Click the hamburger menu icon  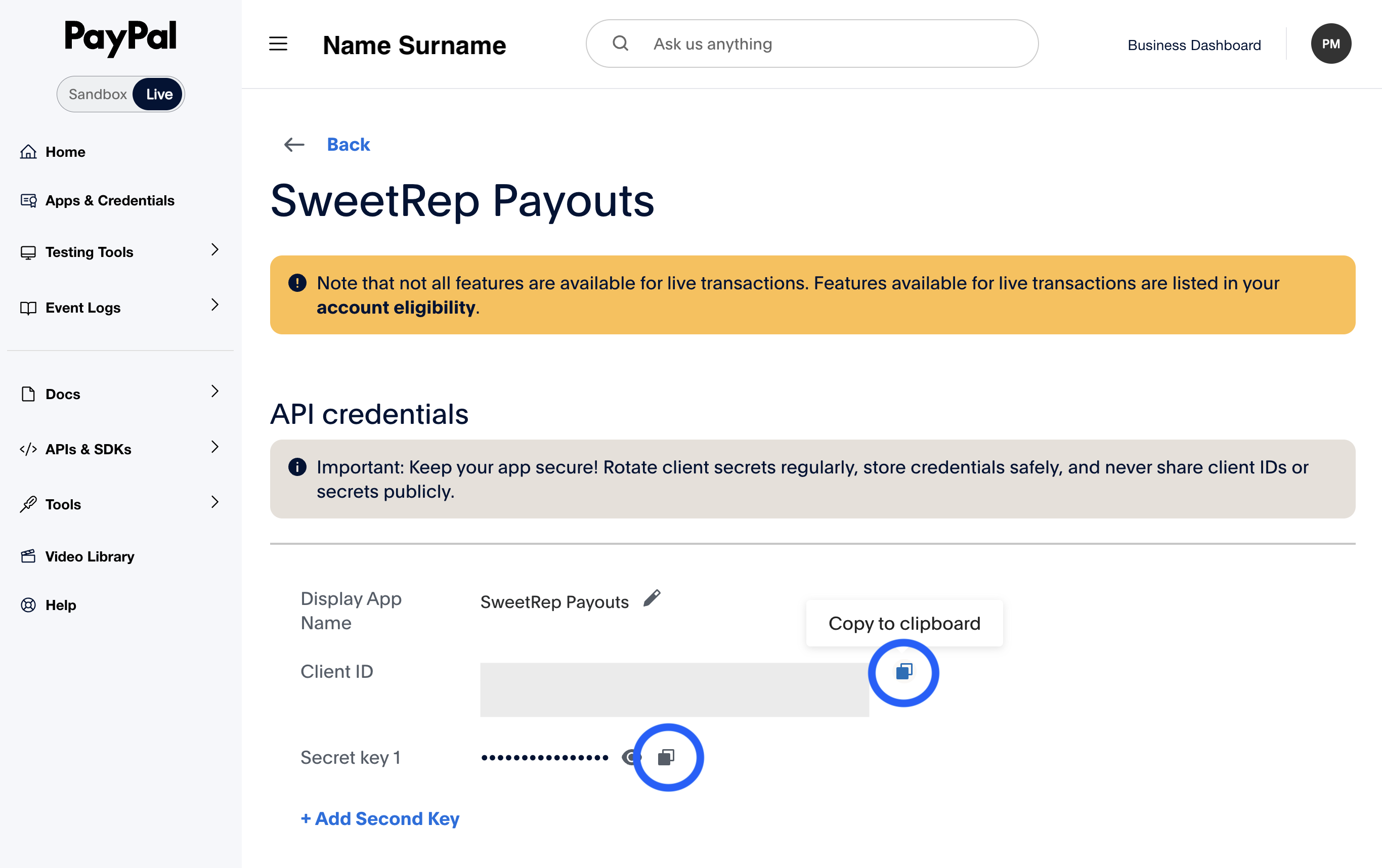point(278,44)
